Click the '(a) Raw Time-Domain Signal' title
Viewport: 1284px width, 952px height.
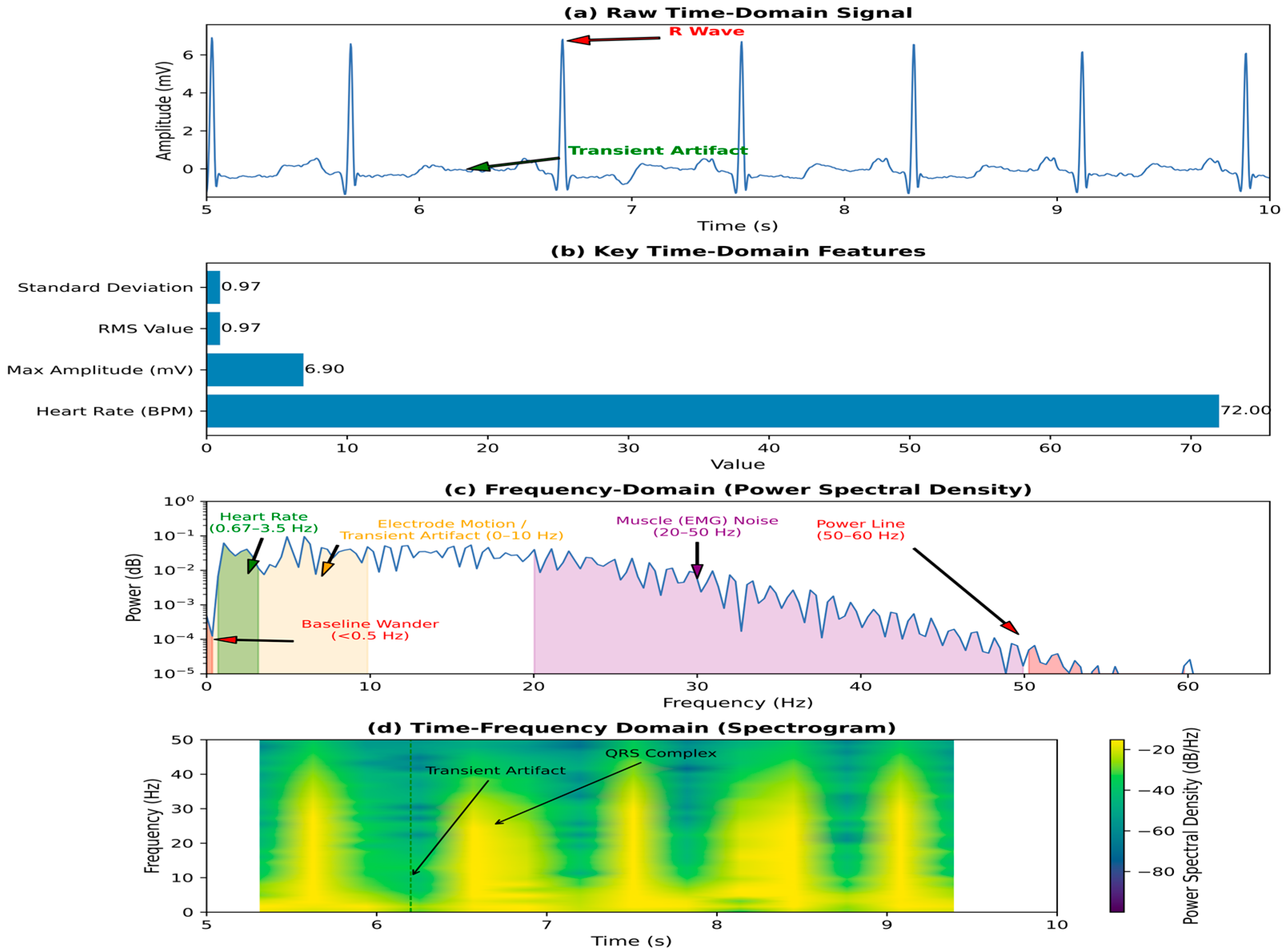pos(737,13)
